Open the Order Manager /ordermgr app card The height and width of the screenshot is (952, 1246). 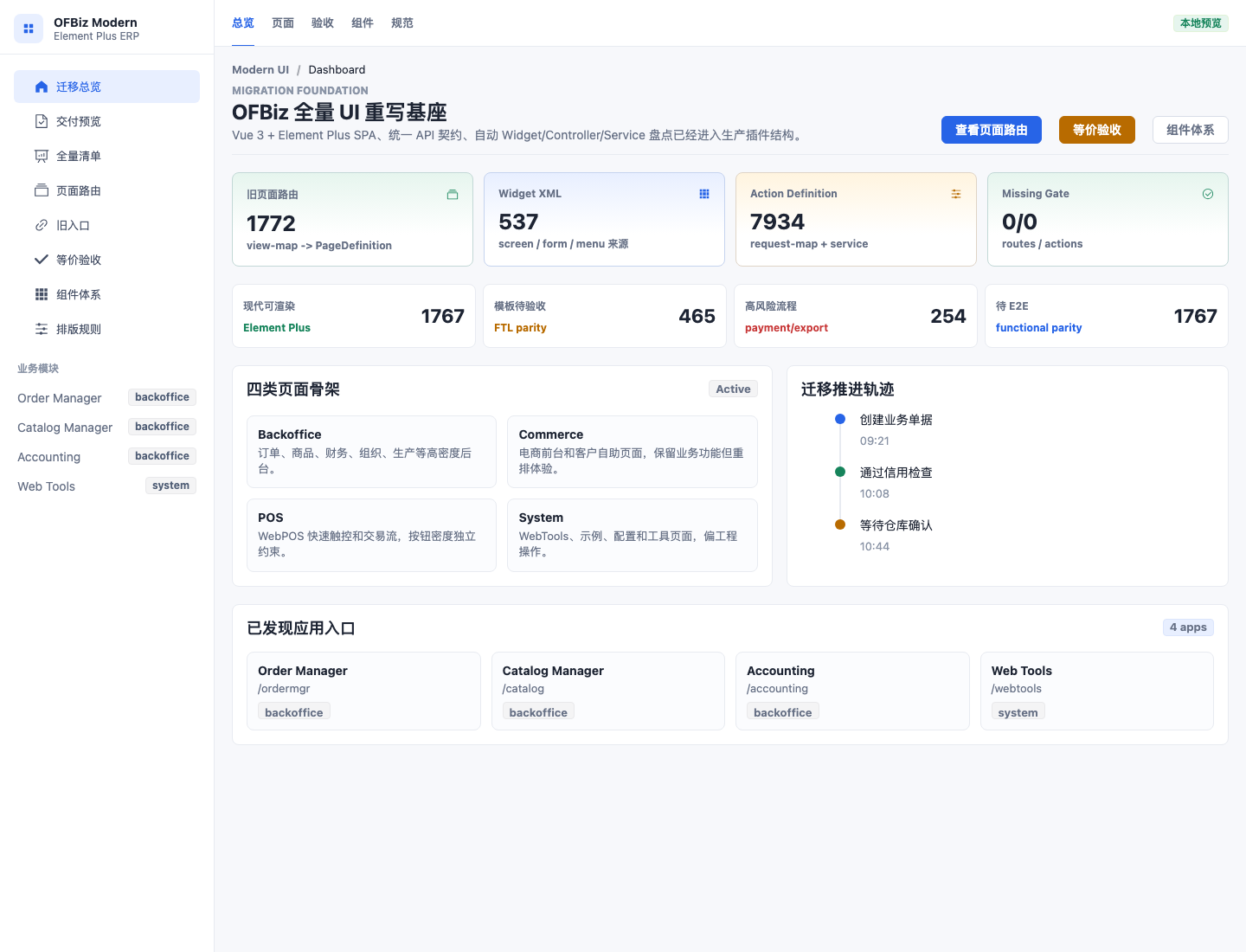click(x=363, y=691)
